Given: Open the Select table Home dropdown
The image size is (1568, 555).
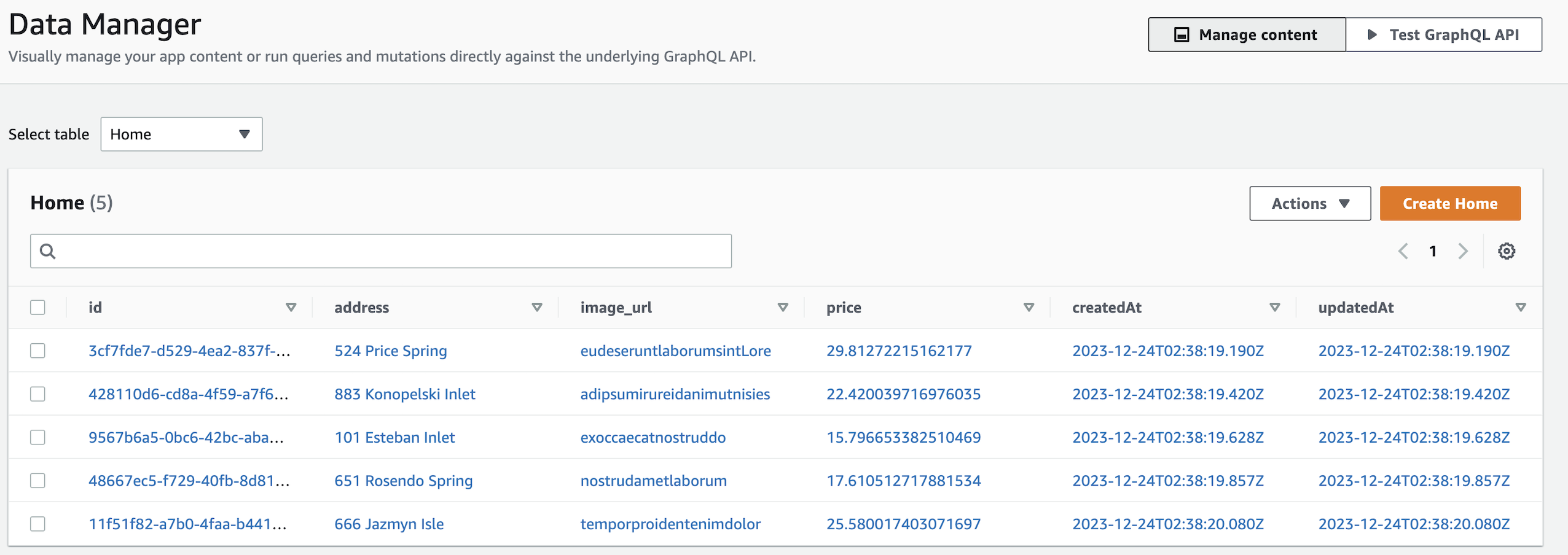Looking at the screenshot, I should point(181,134).
